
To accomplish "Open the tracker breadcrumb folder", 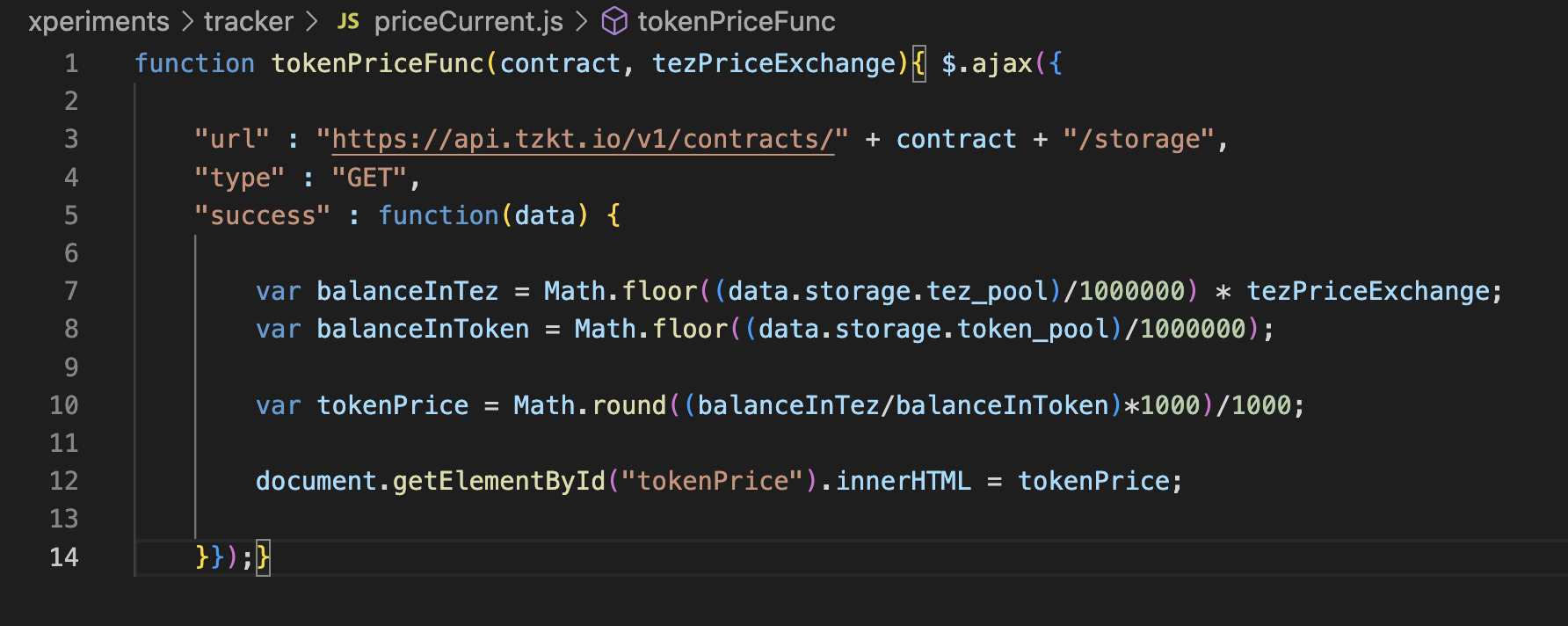I will tap(248, 21).
